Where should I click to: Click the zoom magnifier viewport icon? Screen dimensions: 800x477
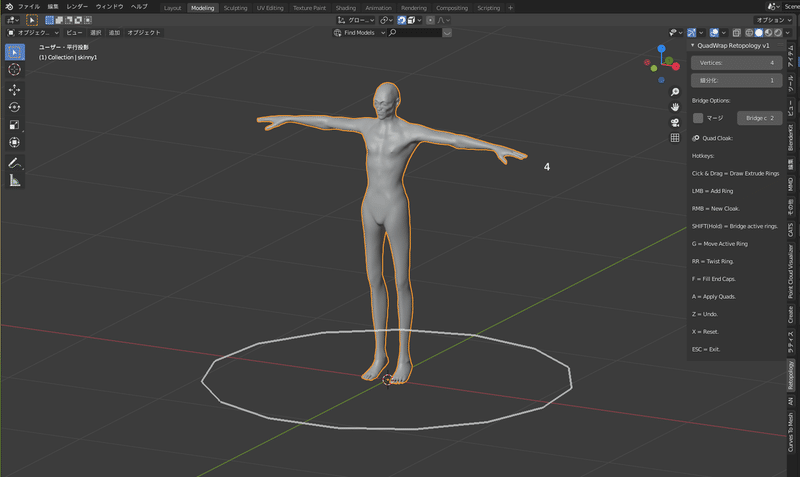[x=675, y=92]
